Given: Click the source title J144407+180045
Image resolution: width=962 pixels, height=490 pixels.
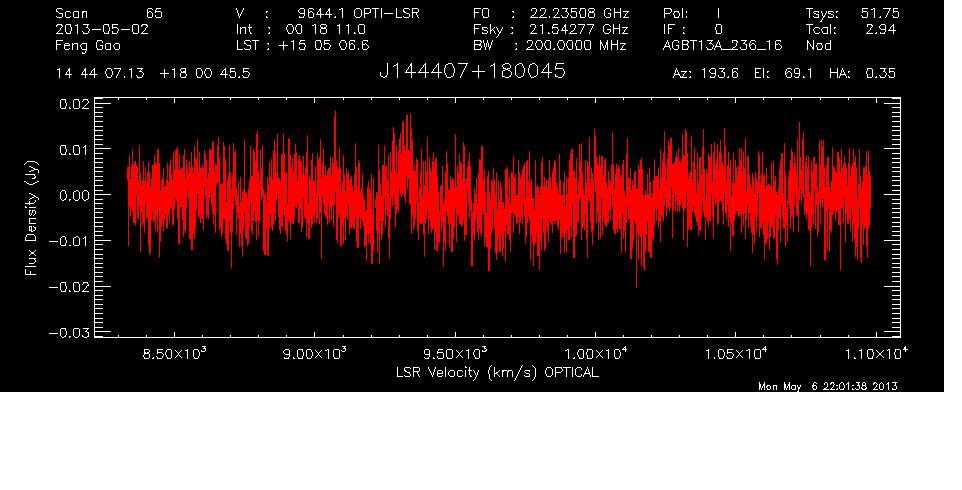Looking at the screenshot, I should (472, 72).
